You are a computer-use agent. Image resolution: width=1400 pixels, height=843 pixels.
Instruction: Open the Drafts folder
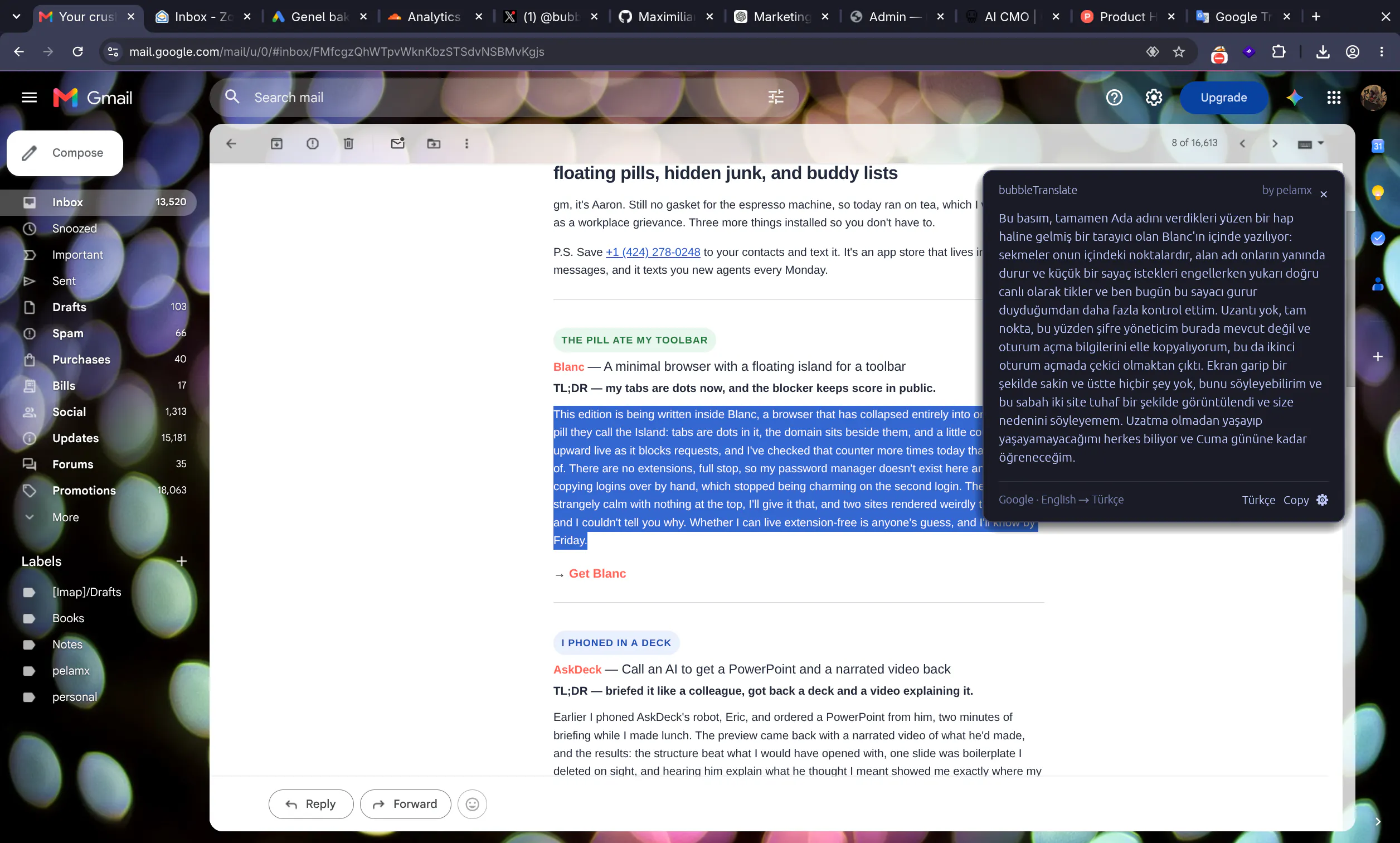[x=98, y=307]
